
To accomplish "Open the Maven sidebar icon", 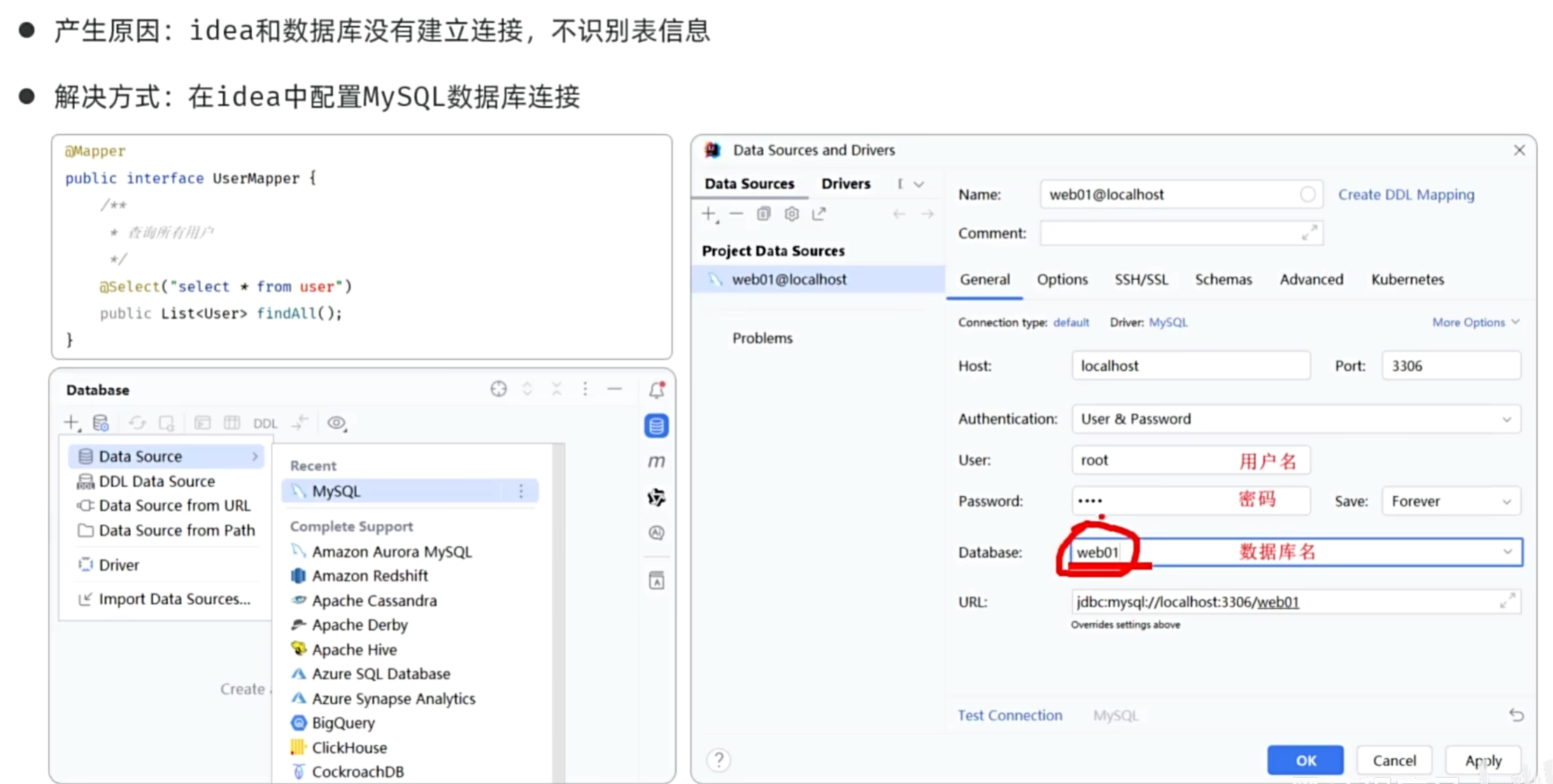I will pos(656,462).
